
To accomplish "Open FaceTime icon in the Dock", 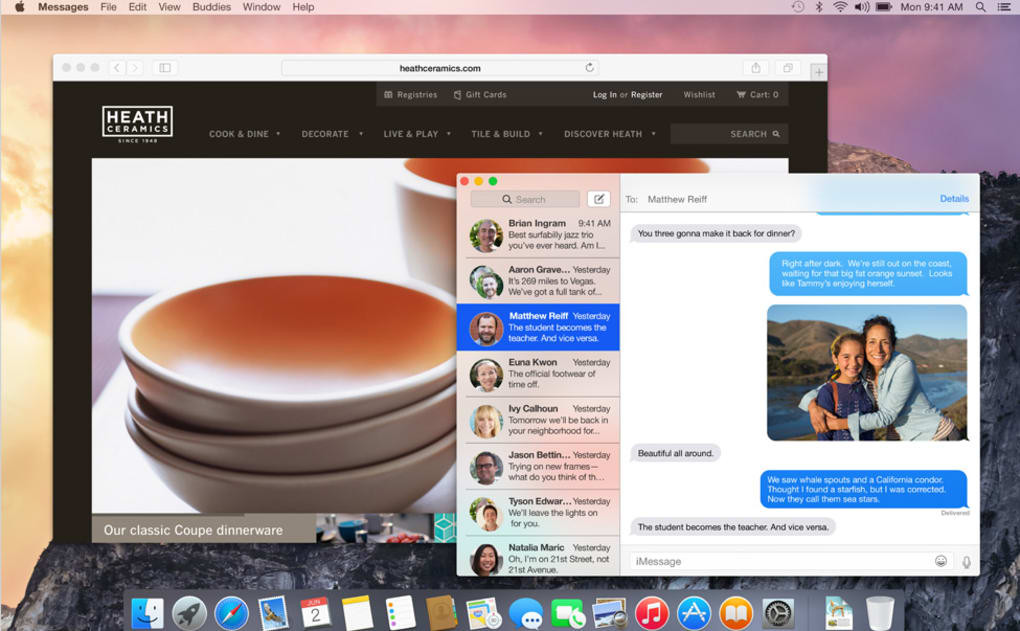I will pyautogui.click(x=568, y=613).
